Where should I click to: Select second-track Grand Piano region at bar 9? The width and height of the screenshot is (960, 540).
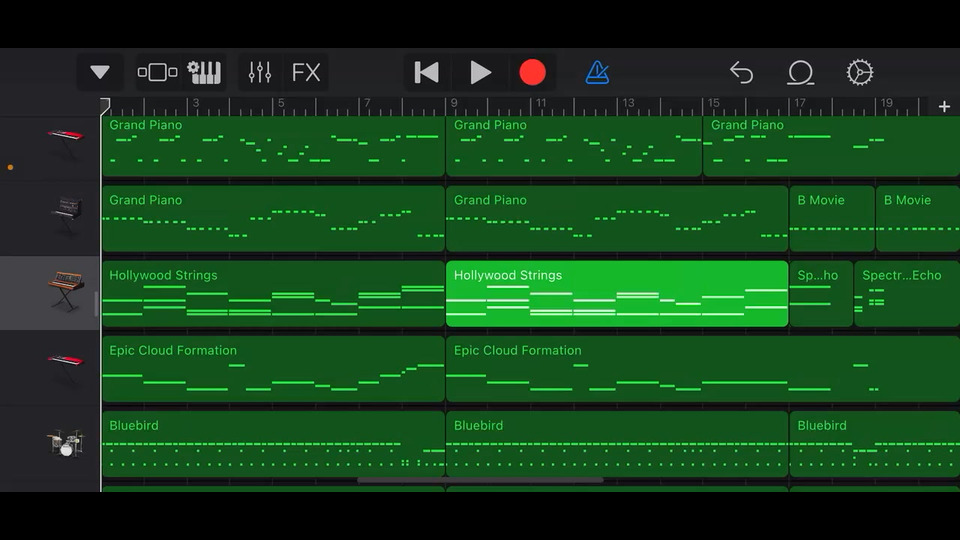(617, 219)
